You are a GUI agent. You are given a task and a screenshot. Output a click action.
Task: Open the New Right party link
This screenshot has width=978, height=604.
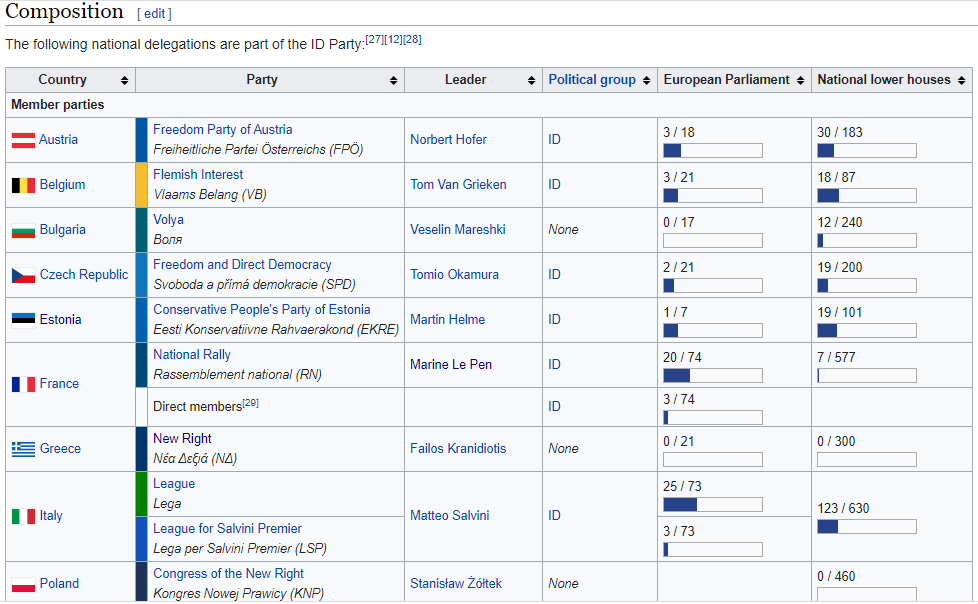[182, 439]
